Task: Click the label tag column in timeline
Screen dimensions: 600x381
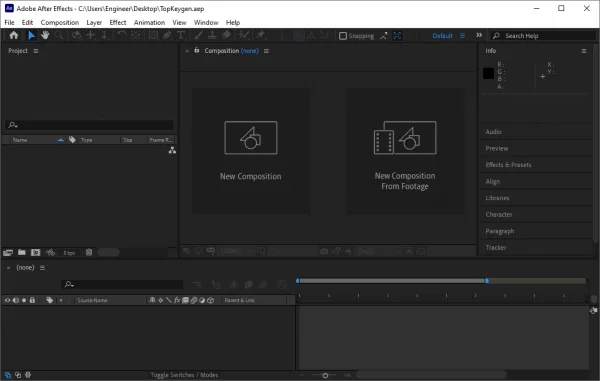Action: (x=49, y=300)
